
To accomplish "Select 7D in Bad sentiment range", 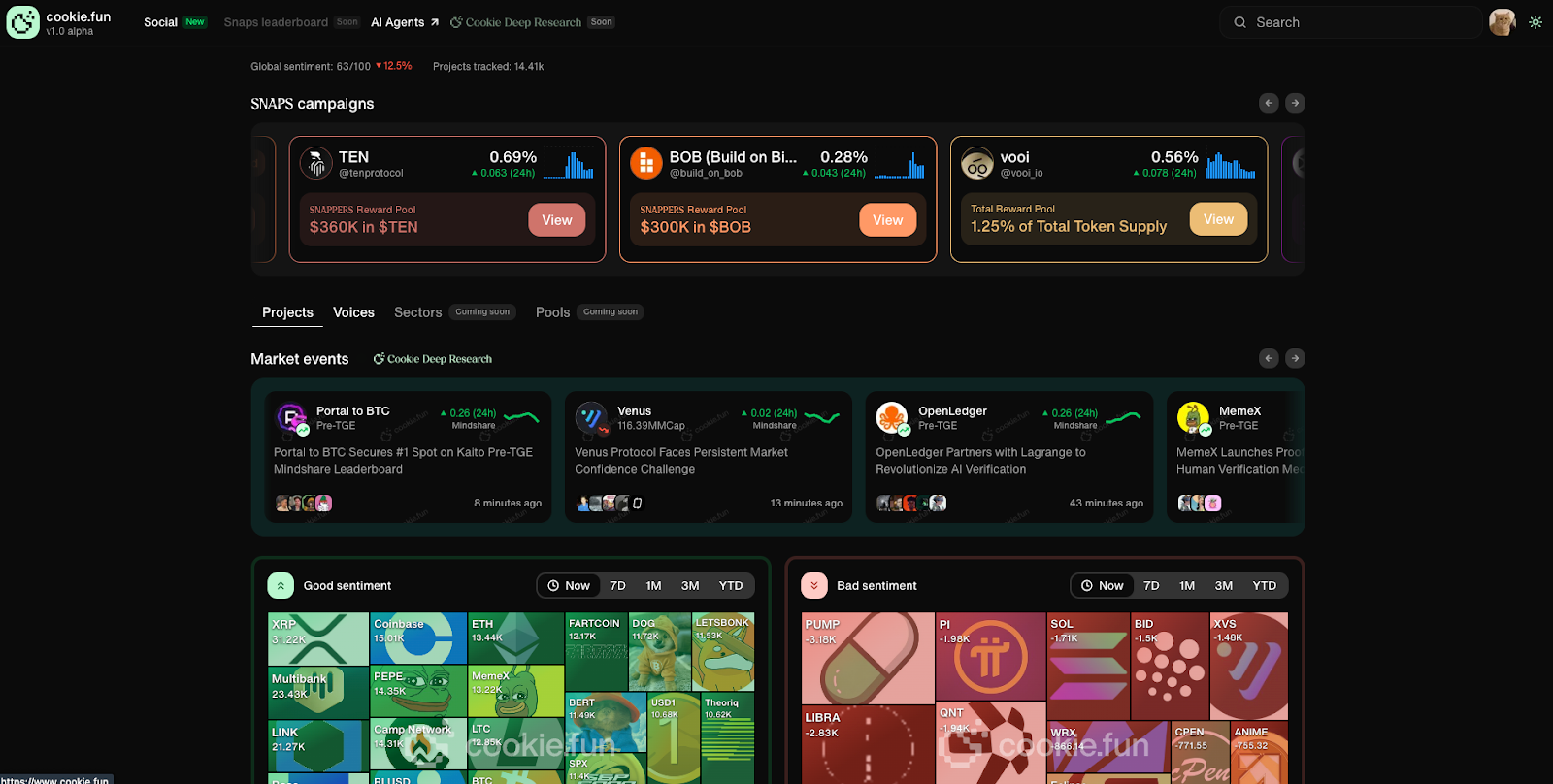I will pyautogui.click(x=1151, y=586).
